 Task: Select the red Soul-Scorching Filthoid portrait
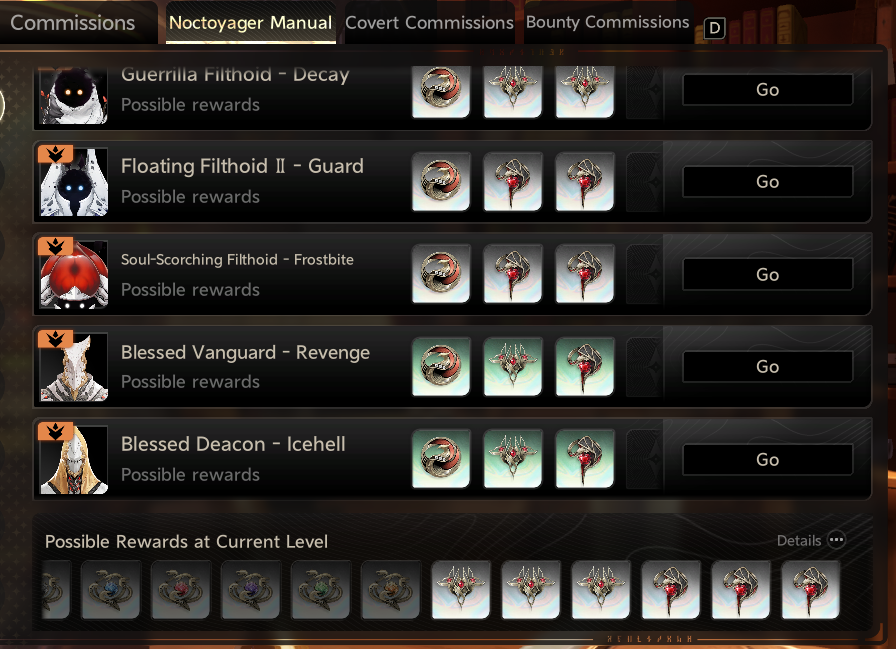pos(74,274)
